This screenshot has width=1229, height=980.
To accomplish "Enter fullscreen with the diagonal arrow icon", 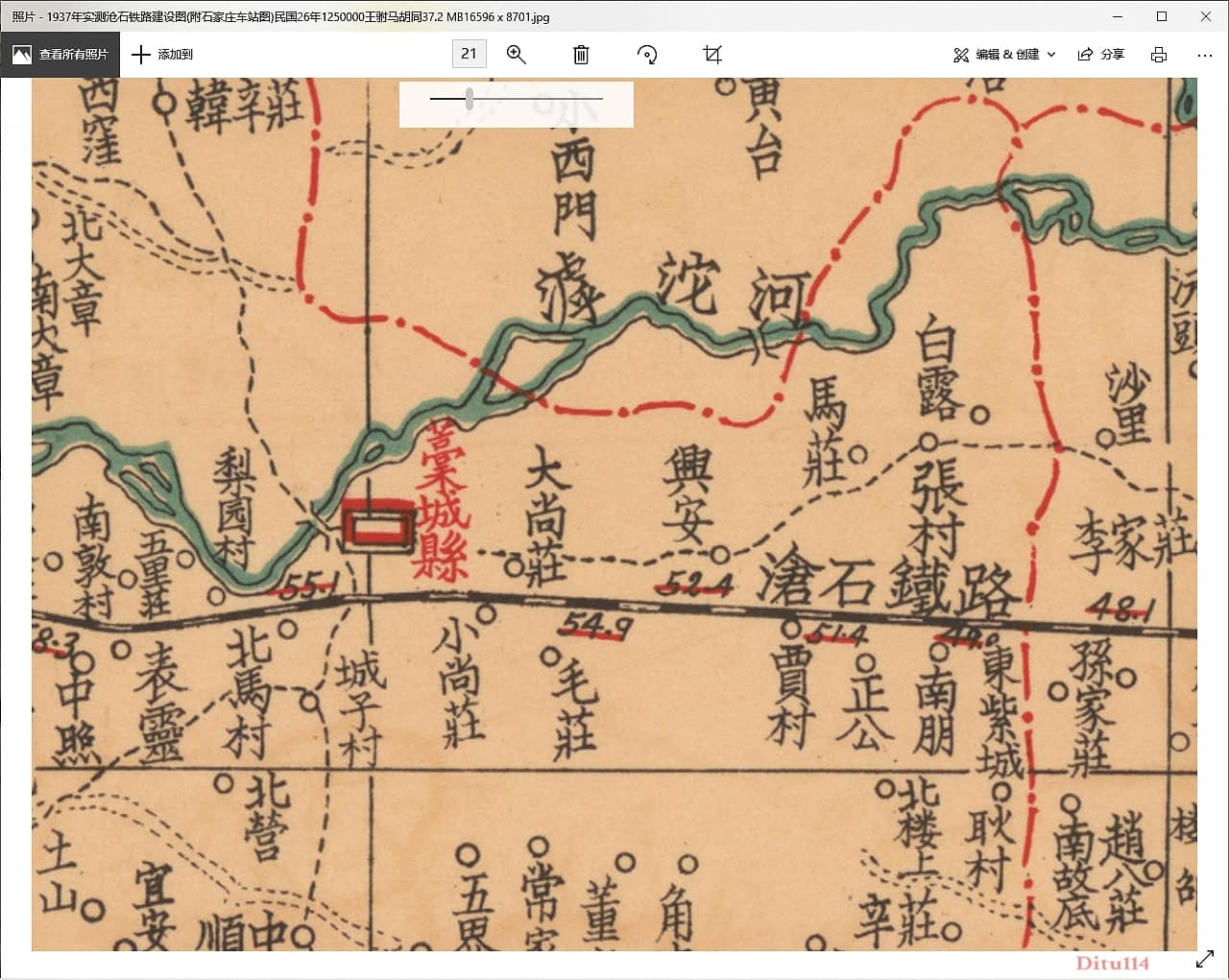I will pyautogui.click(x=1207, y=958).
